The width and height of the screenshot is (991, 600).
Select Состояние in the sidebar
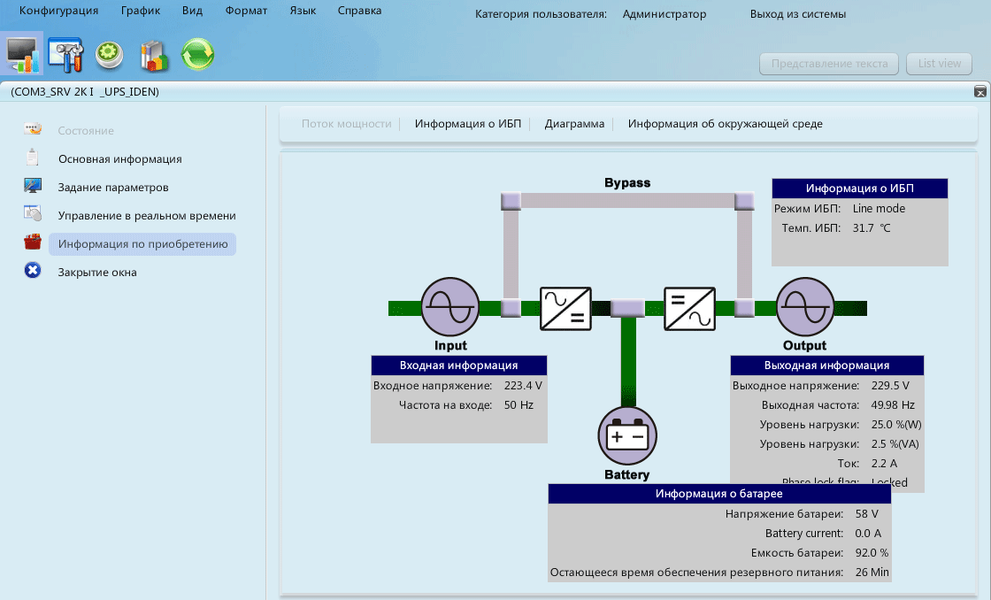click(x=86, y=131)
